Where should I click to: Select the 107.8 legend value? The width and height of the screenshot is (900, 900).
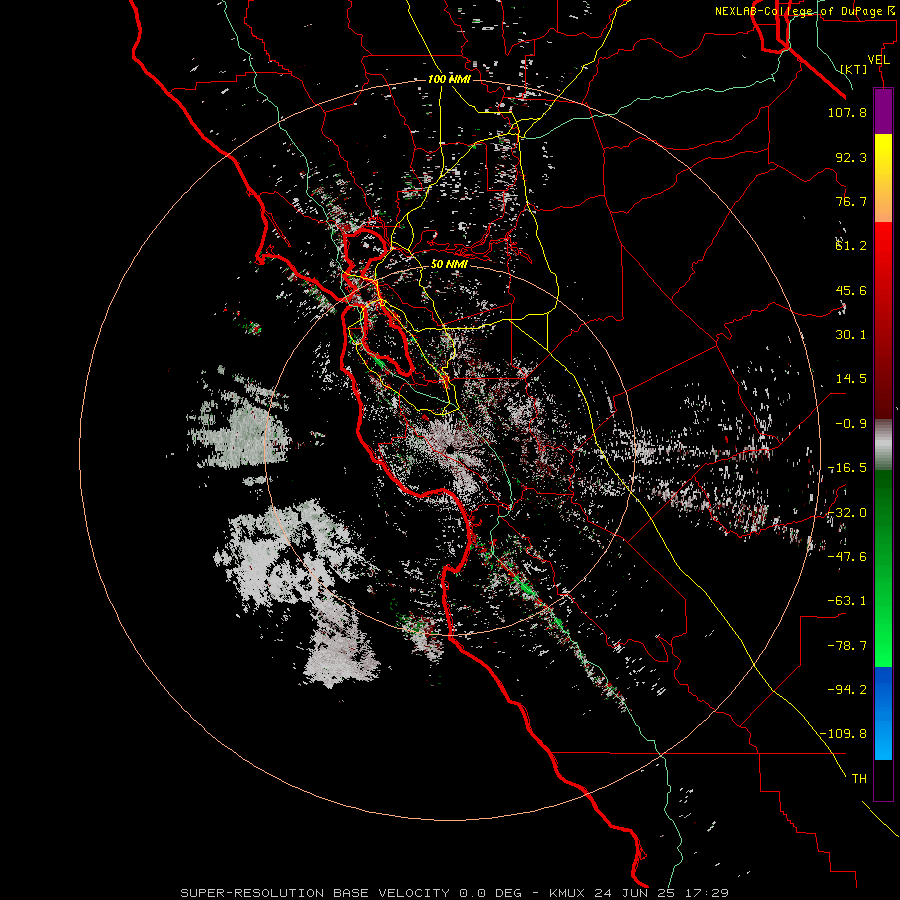847,112
